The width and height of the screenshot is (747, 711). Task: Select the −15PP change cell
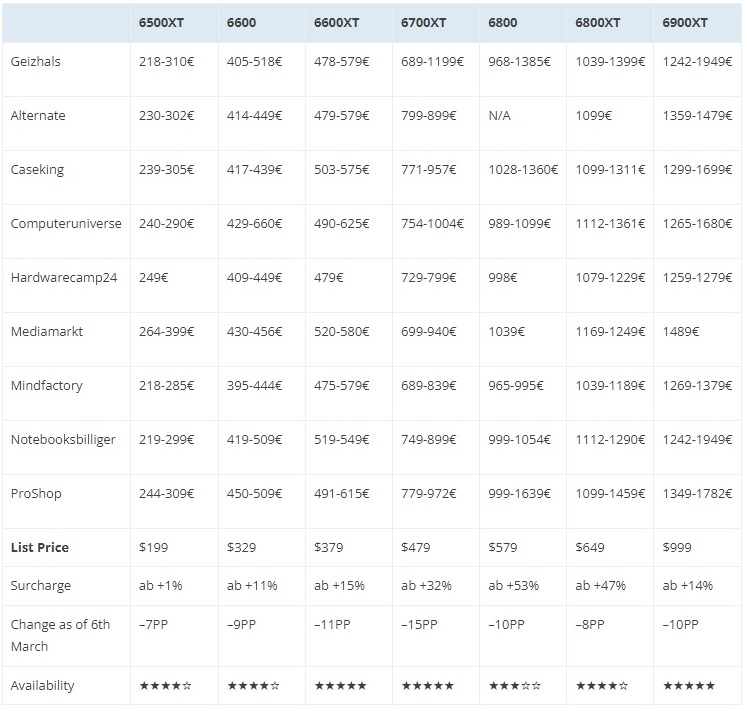click(420, 625)
